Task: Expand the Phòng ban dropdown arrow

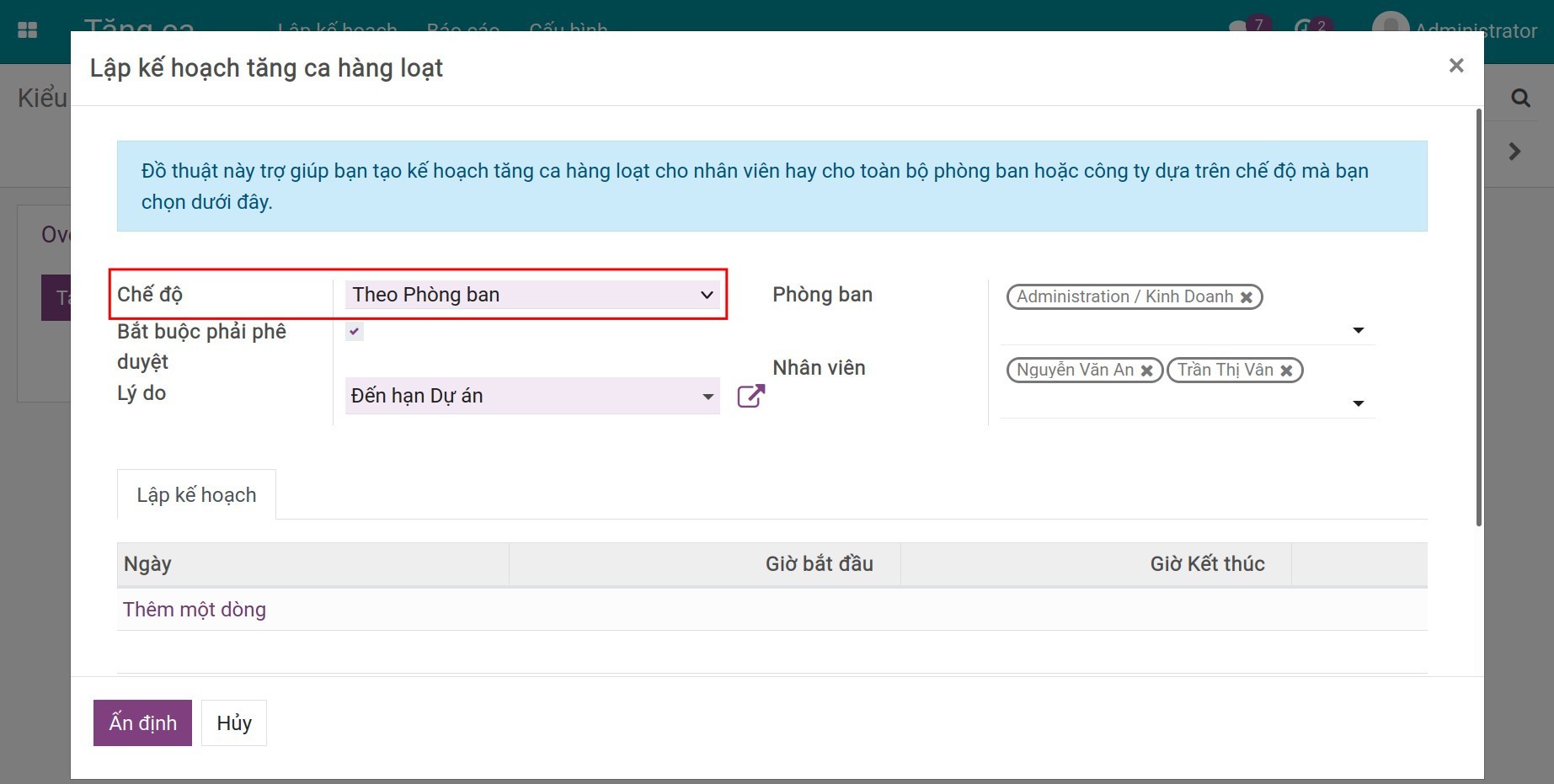Action: 1358,330
